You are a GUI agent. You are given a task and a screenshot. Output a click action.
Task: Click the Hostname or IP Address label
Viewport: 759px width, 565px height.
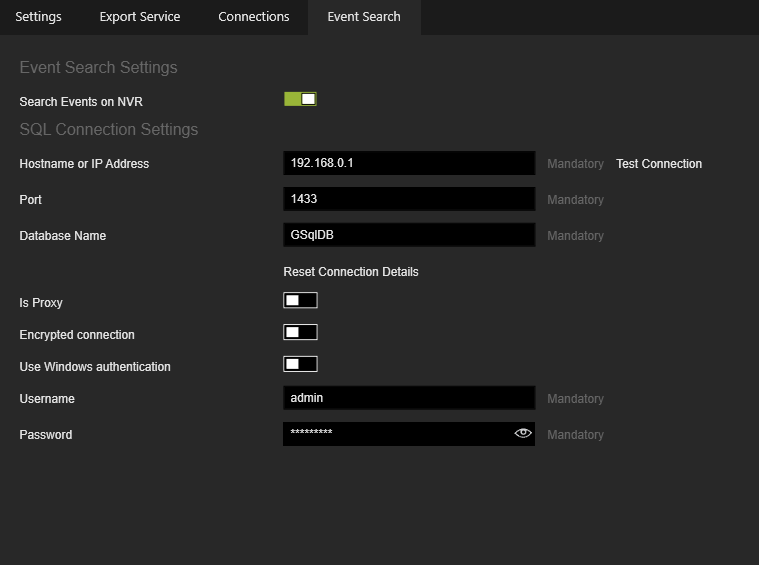tap(84, 164)
